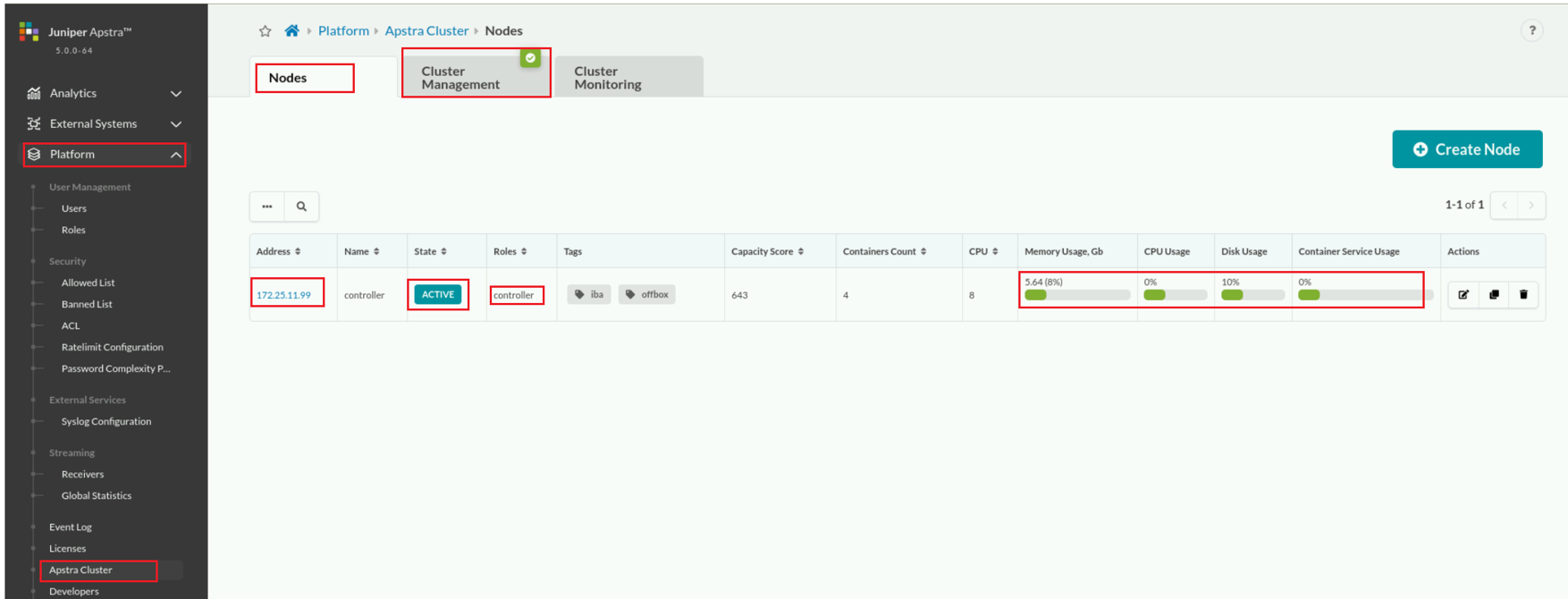The width and height of the screenshot is (1568, 599).
Task: Open Users under User Management
Action: point(74,208)
